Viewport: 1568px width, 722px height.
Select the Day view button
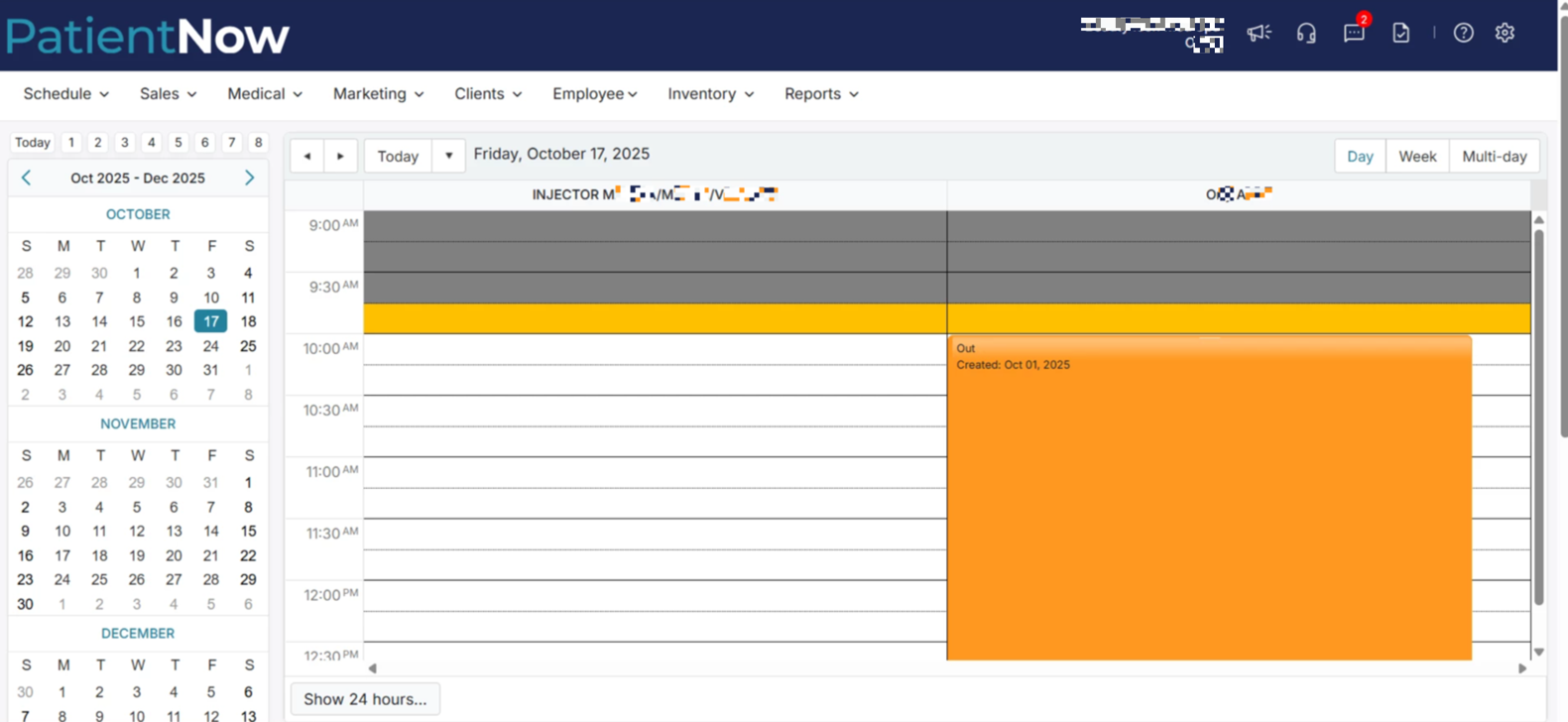pyautogui.click(x=1360, y=156)
